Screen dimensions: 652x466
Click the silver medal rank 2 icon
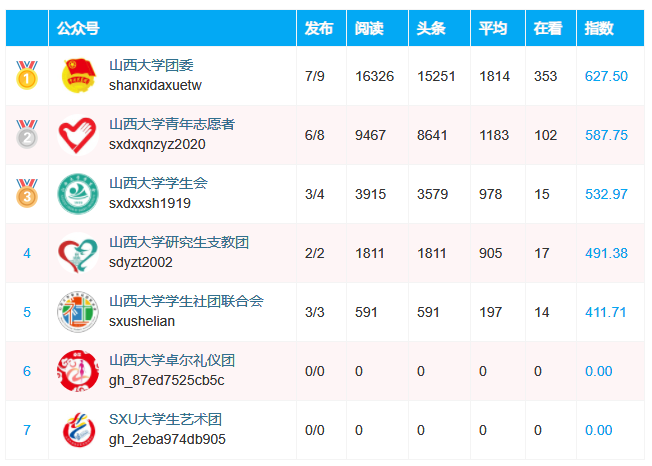click(27, 134)
